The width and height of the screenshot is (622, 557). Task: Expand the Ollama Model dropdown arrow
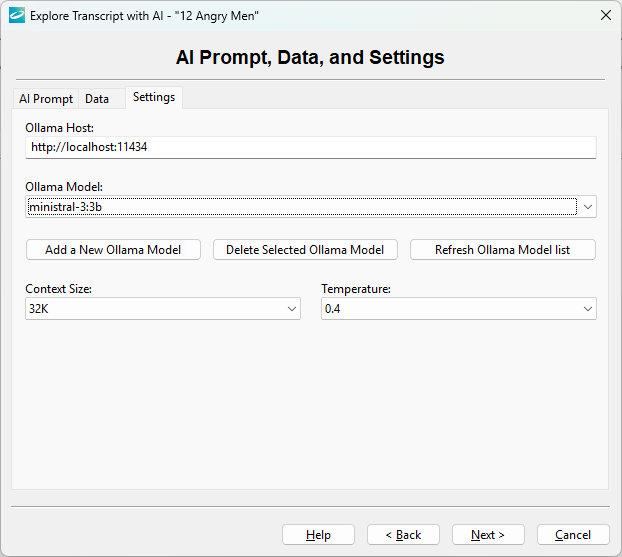pyautogui.click(x=588, y=207)
